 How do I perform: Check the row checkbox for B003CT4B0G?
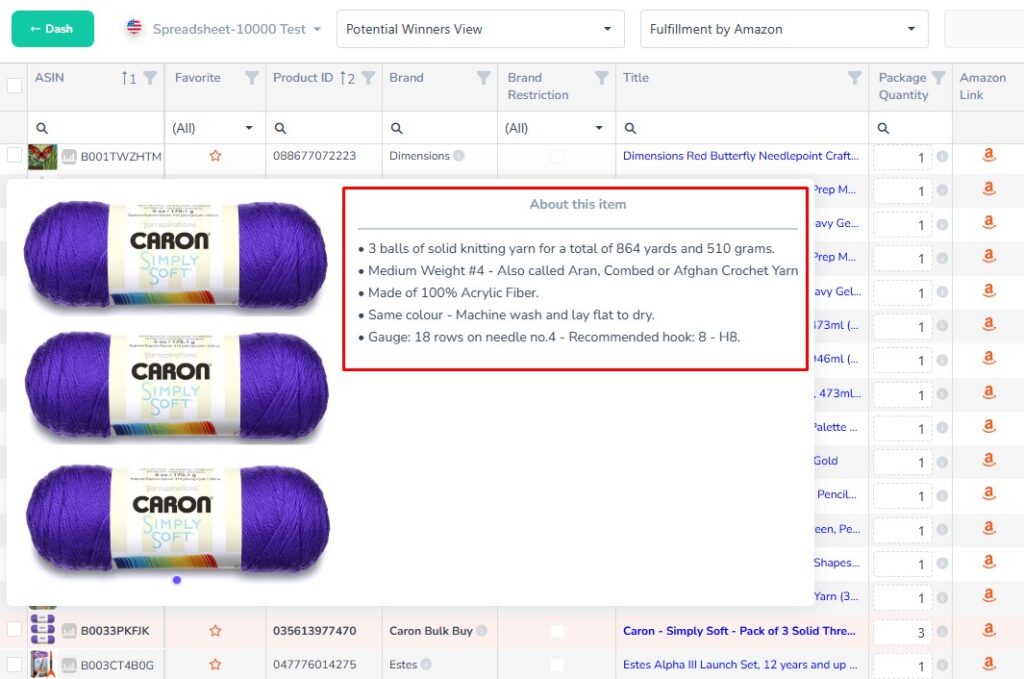tap(14, 664)
